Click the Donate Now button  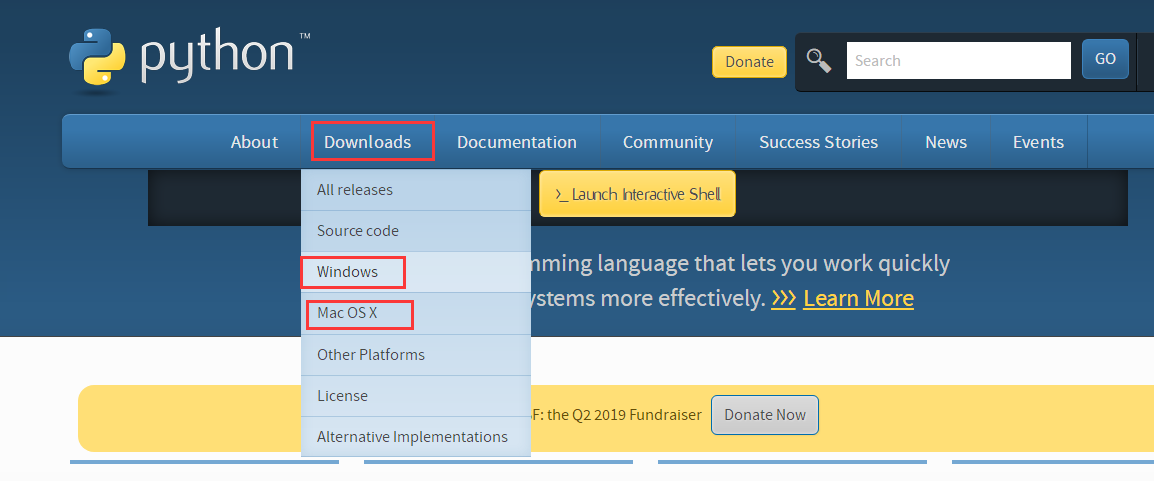click(765, 415)
